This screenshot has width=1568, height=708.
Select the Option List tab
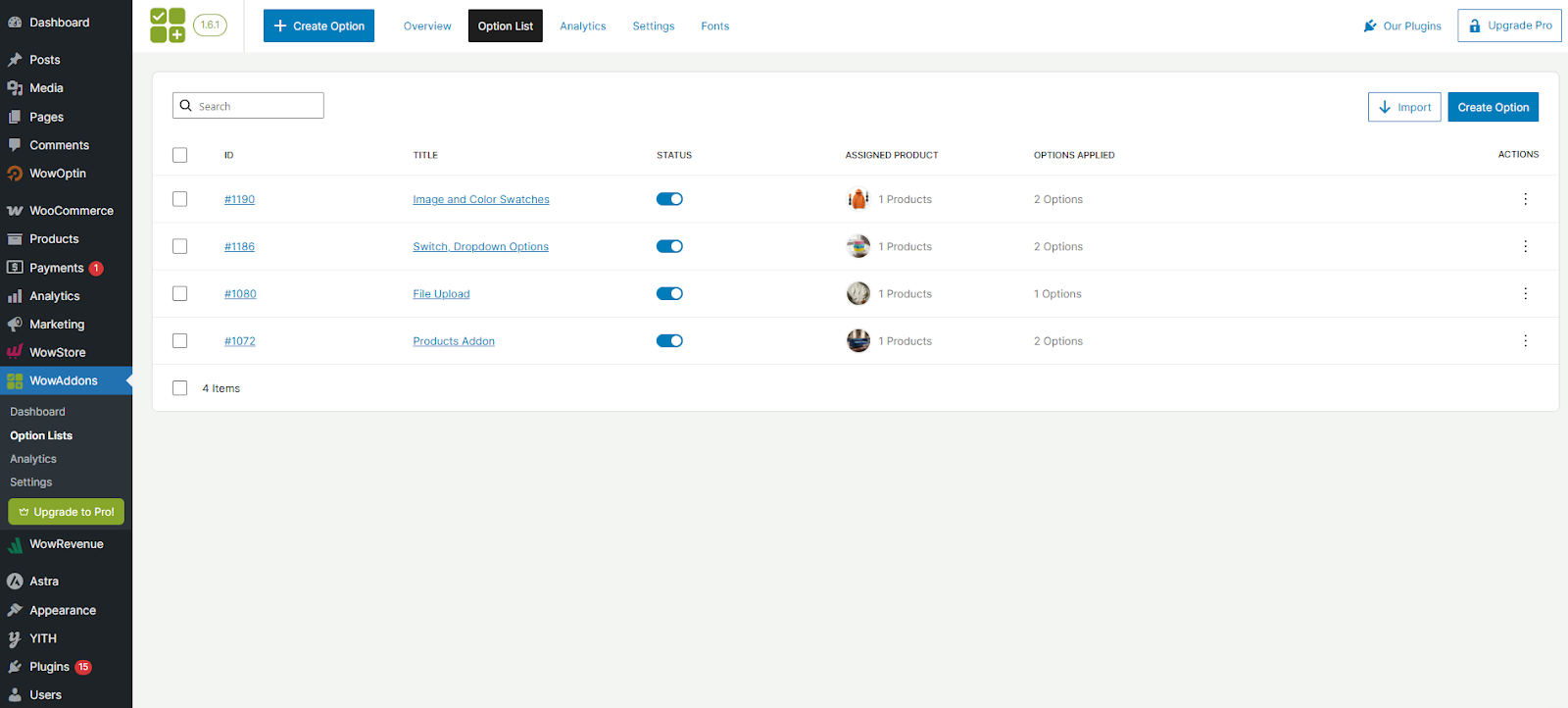506,25
